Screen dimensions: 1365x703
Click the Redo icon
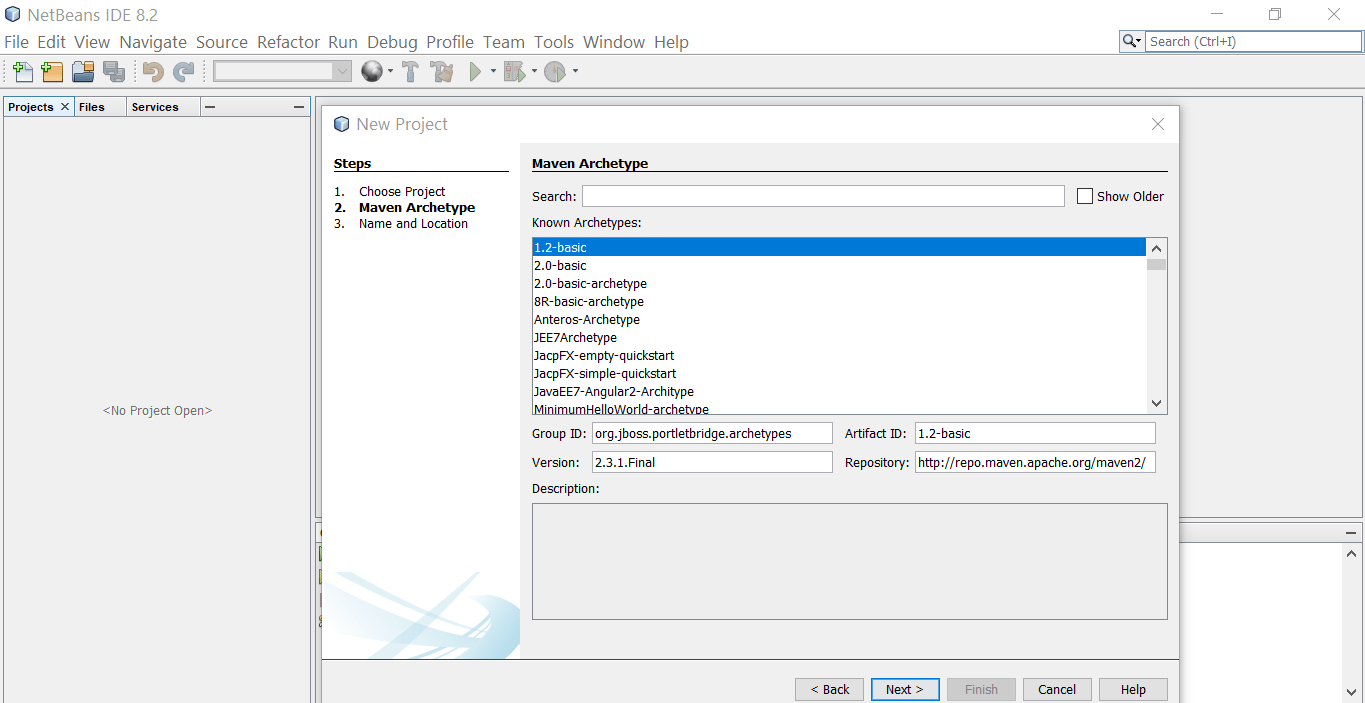(x=183, y=71)
